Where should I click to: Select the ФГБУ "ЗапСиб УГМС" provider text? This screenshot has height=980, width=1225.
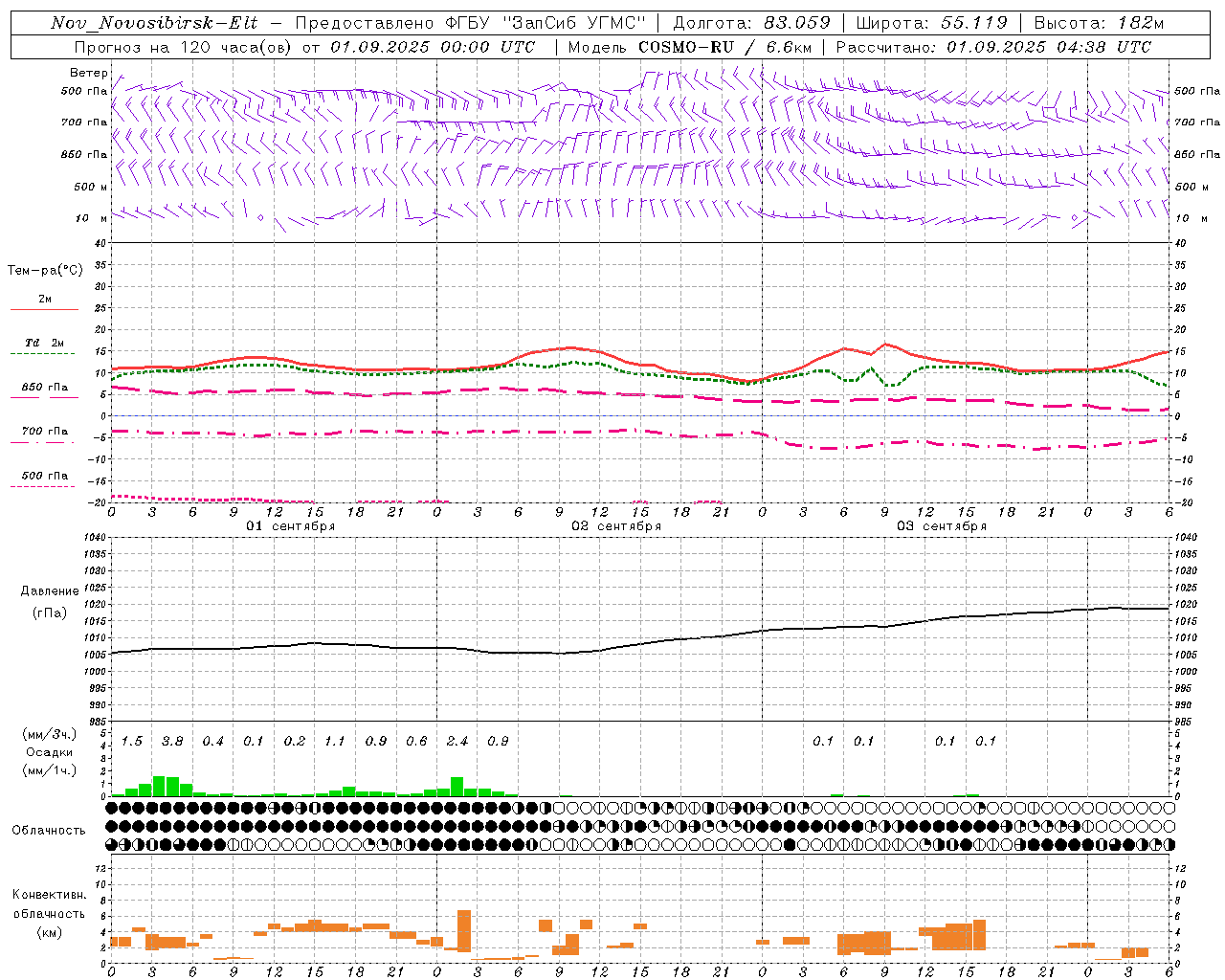[x=546, y=23]
